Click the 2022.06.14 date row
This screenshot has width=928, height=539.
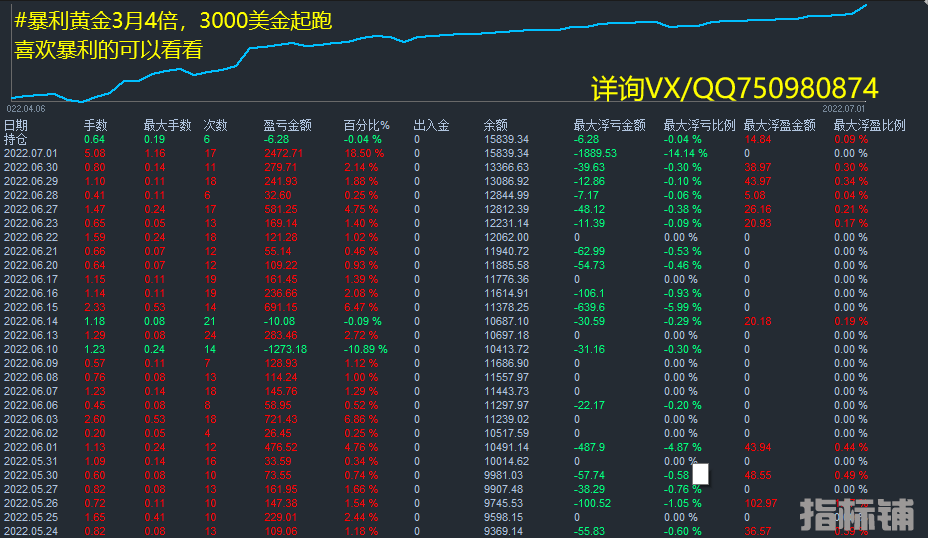[31, 321]
